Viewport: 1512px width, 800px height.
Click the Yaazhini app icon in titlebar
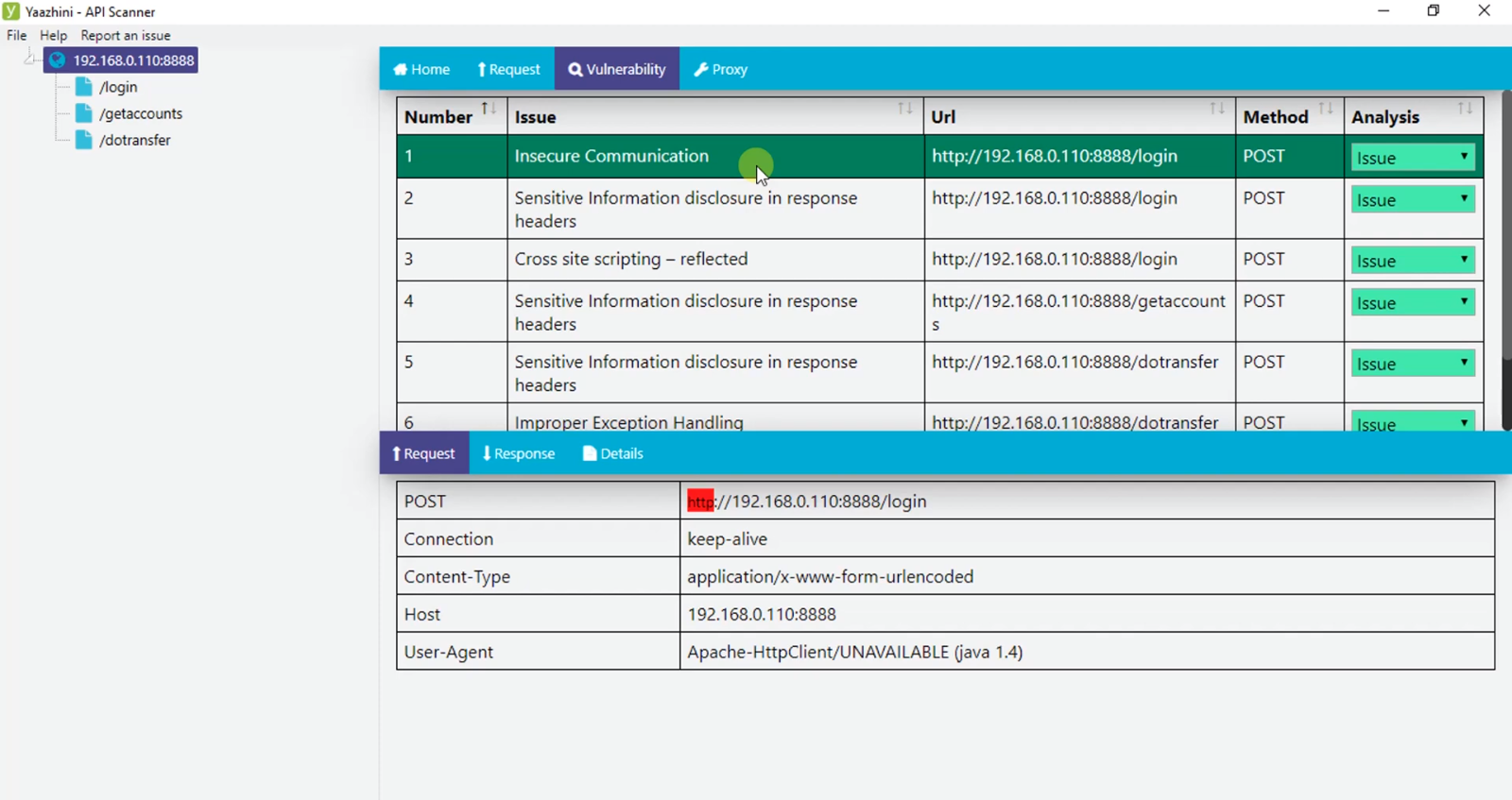tap(11, 11)
